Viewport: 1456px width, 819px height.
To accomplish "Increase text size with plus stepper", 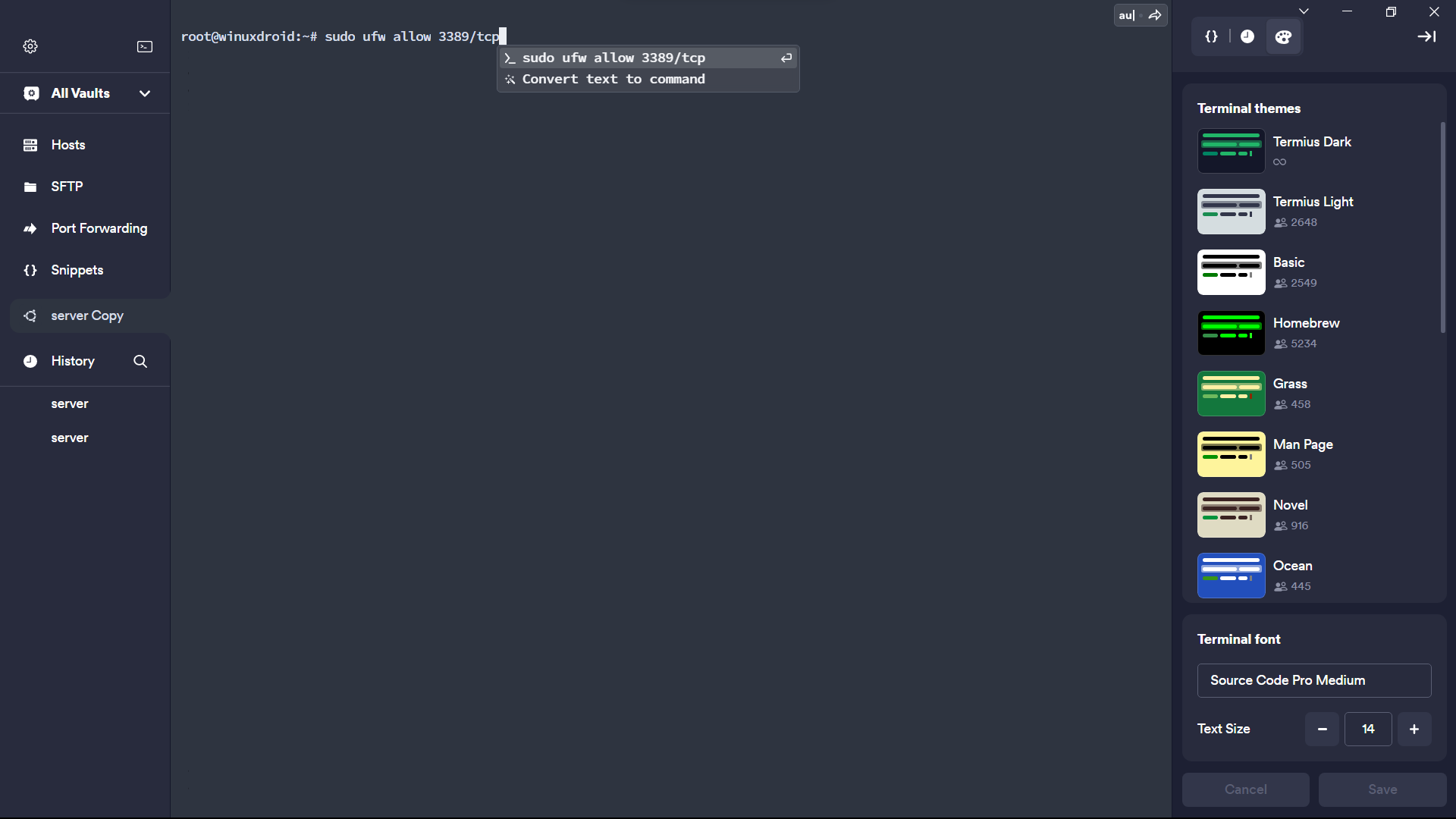I will (x=1414, y=729).
